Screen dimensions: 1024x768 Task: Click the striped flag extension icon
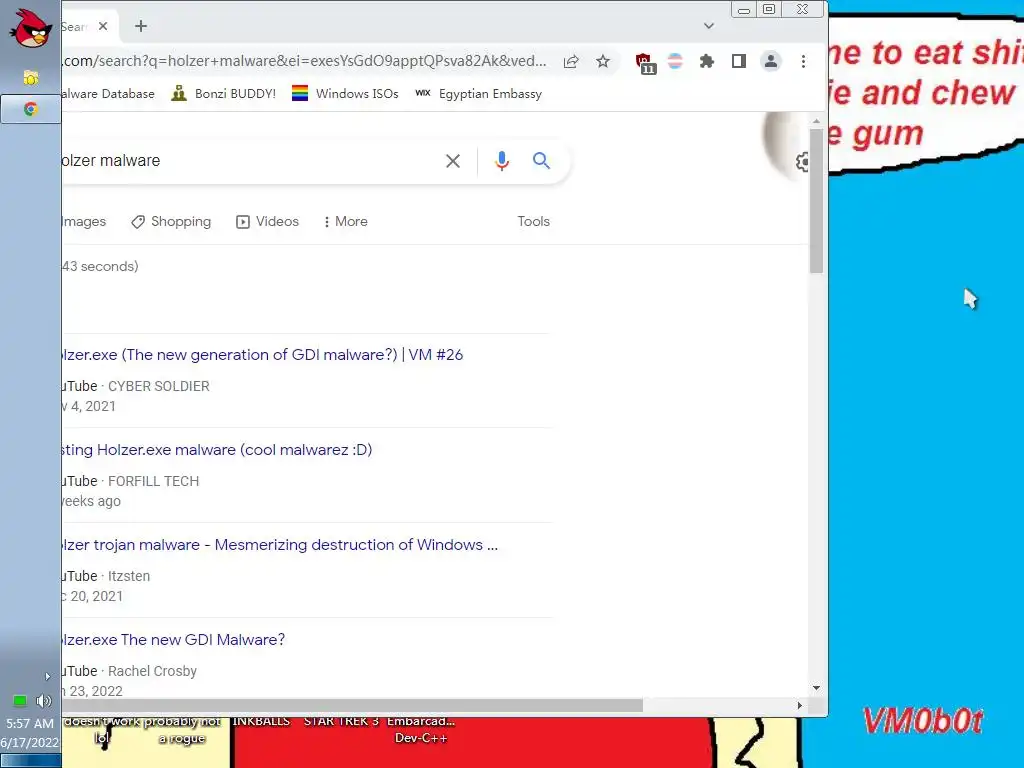675,61
